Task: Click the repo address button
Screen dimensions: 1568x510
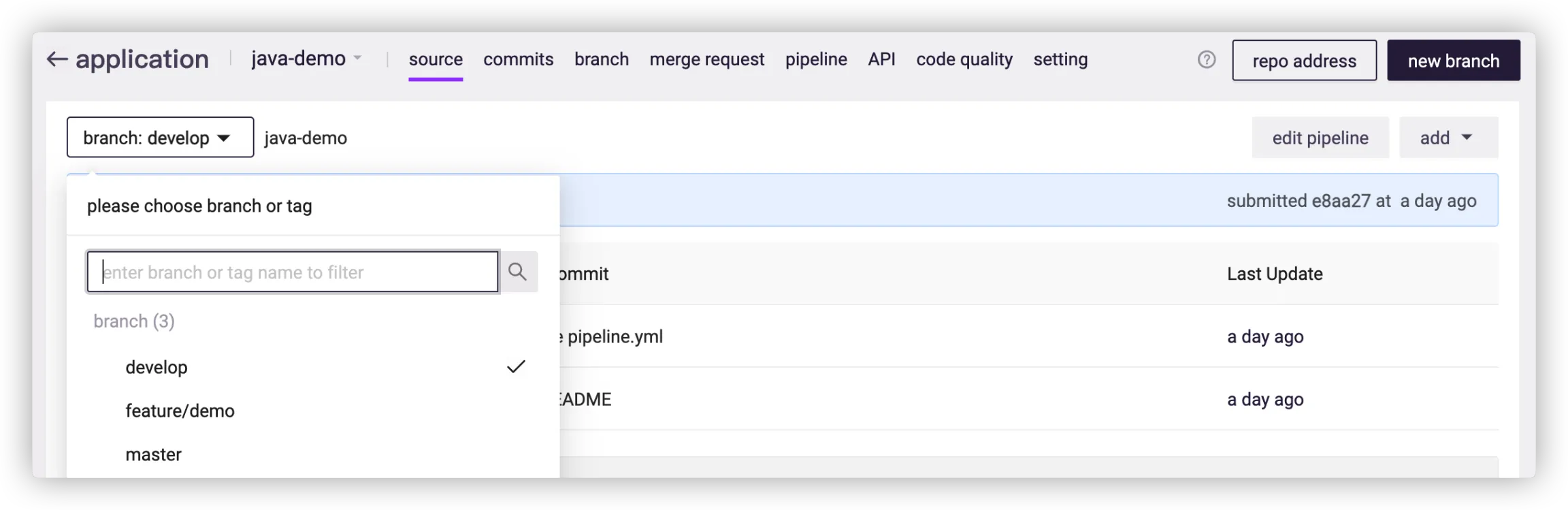Action: click(1303, 61)
